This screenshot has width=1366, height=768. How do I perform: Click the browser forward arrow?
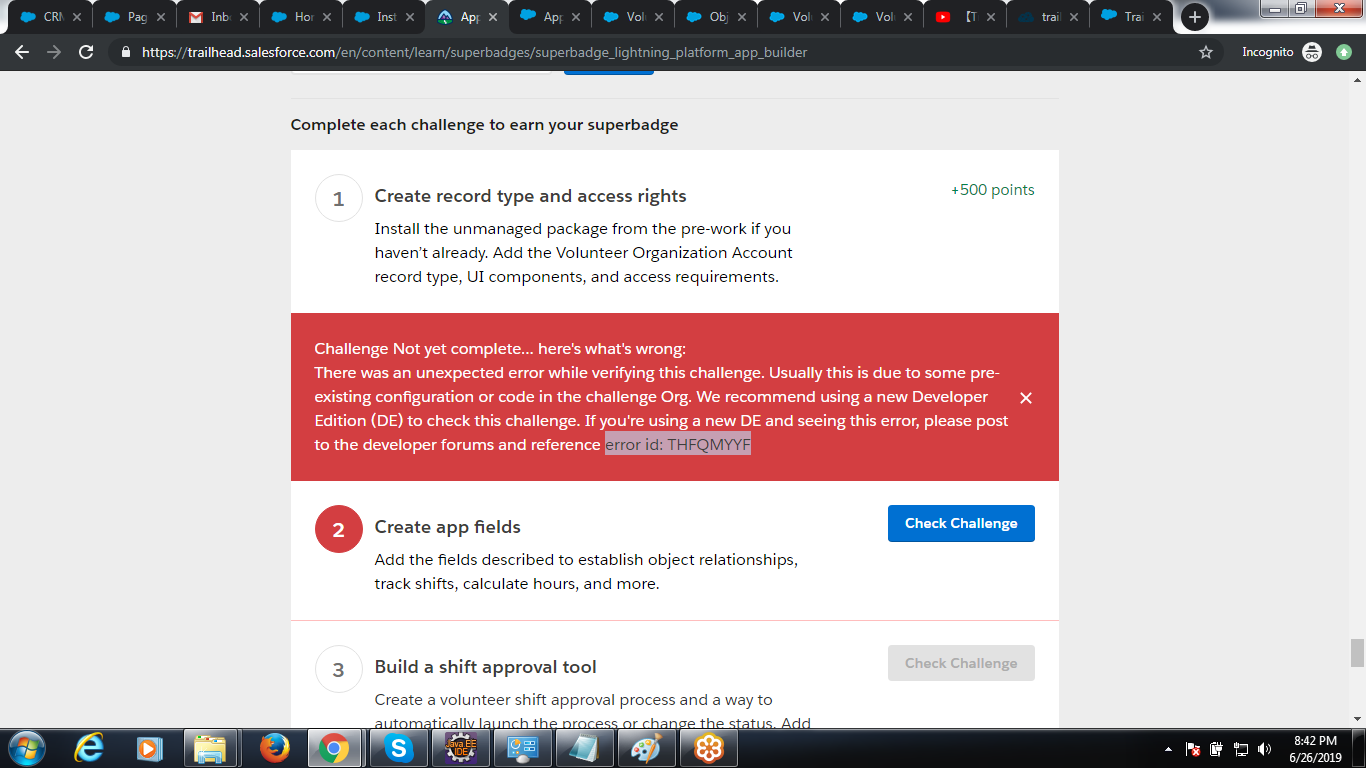click(x=54, y=52)
